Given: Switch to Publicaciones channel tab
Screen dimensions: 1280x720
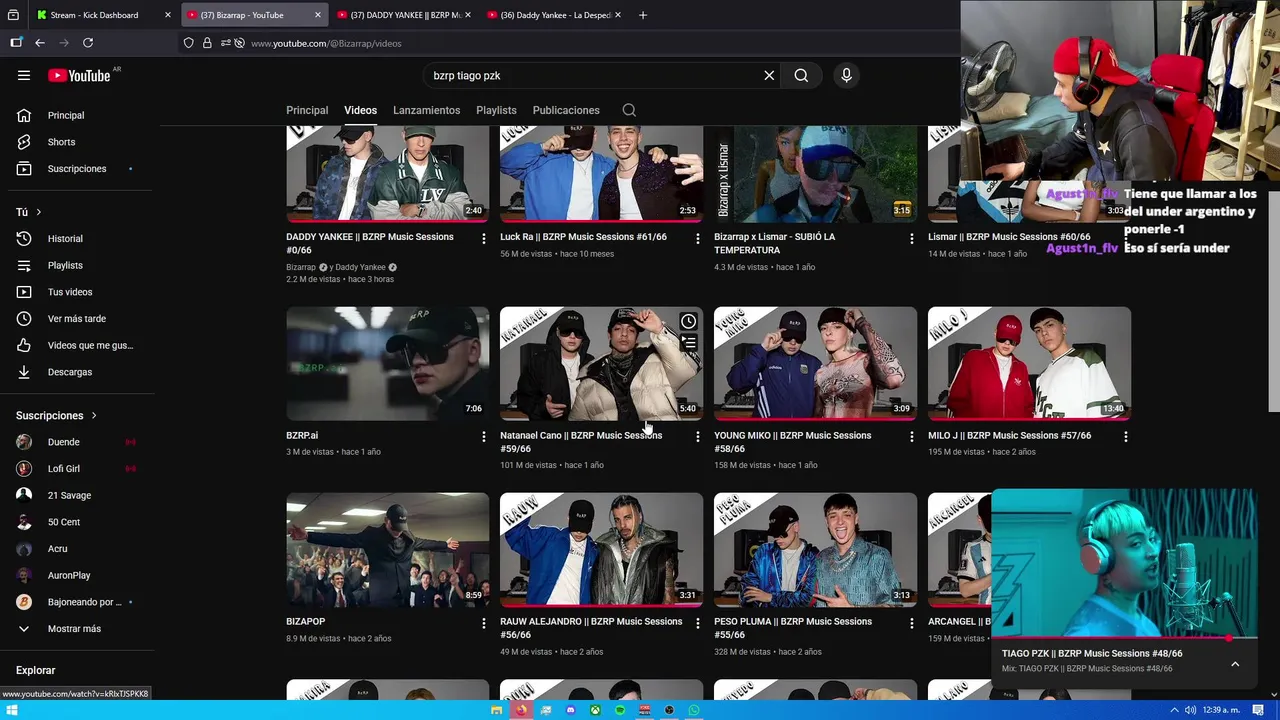Looking at the screenshot, I should 566,110.
